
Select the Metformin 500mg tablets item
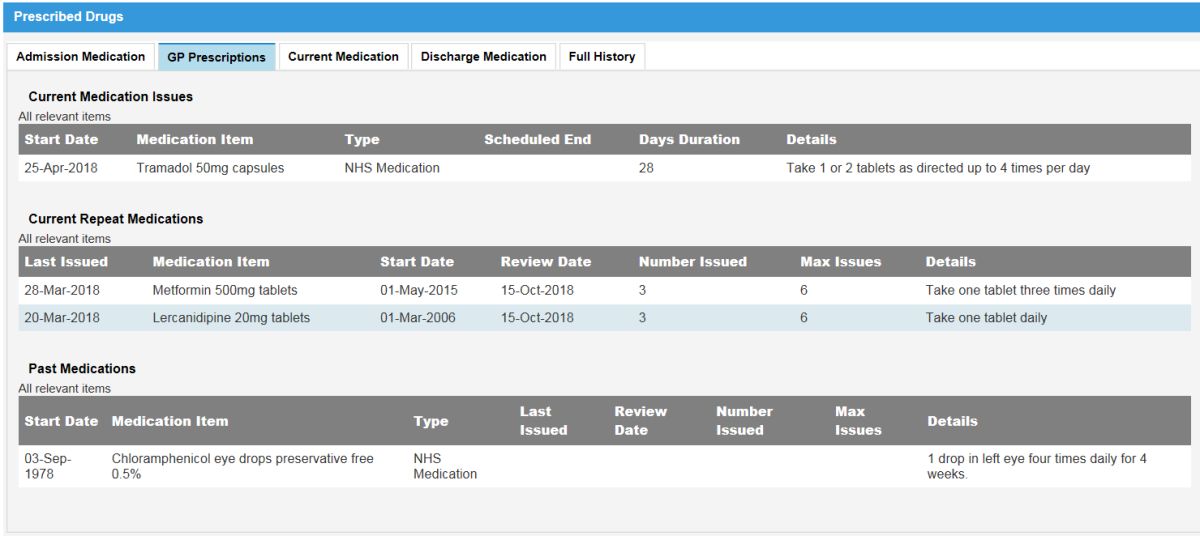225,290
